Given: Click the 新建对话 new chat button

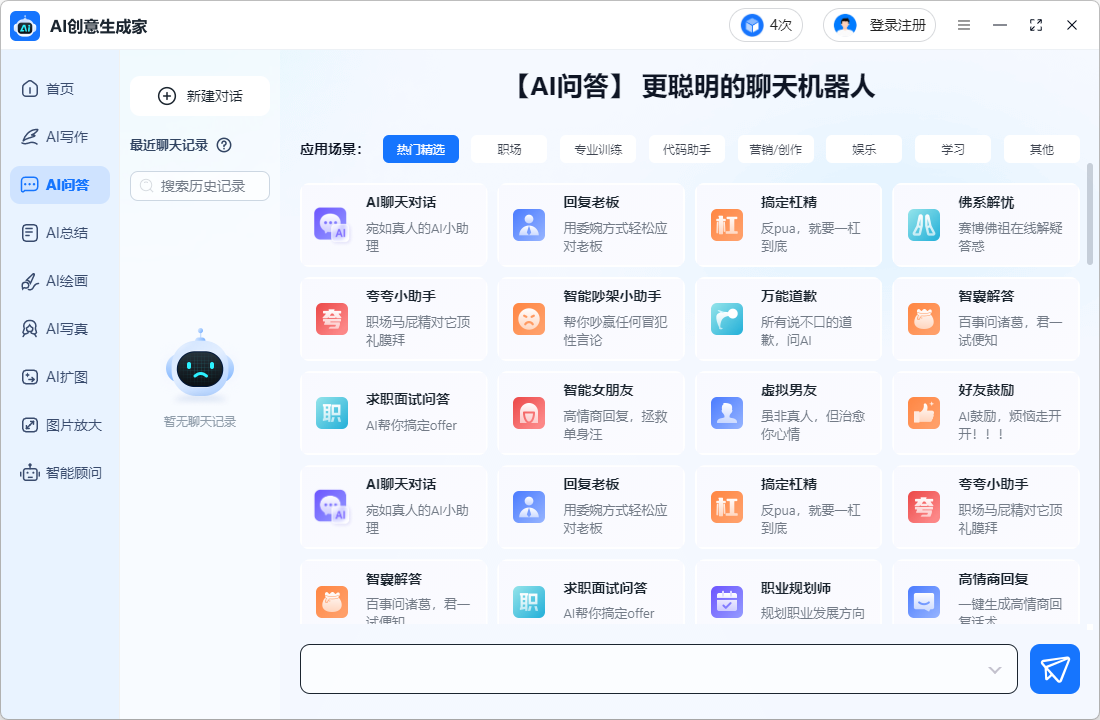Looking at the screenshot, I should (x=200, y=96).
